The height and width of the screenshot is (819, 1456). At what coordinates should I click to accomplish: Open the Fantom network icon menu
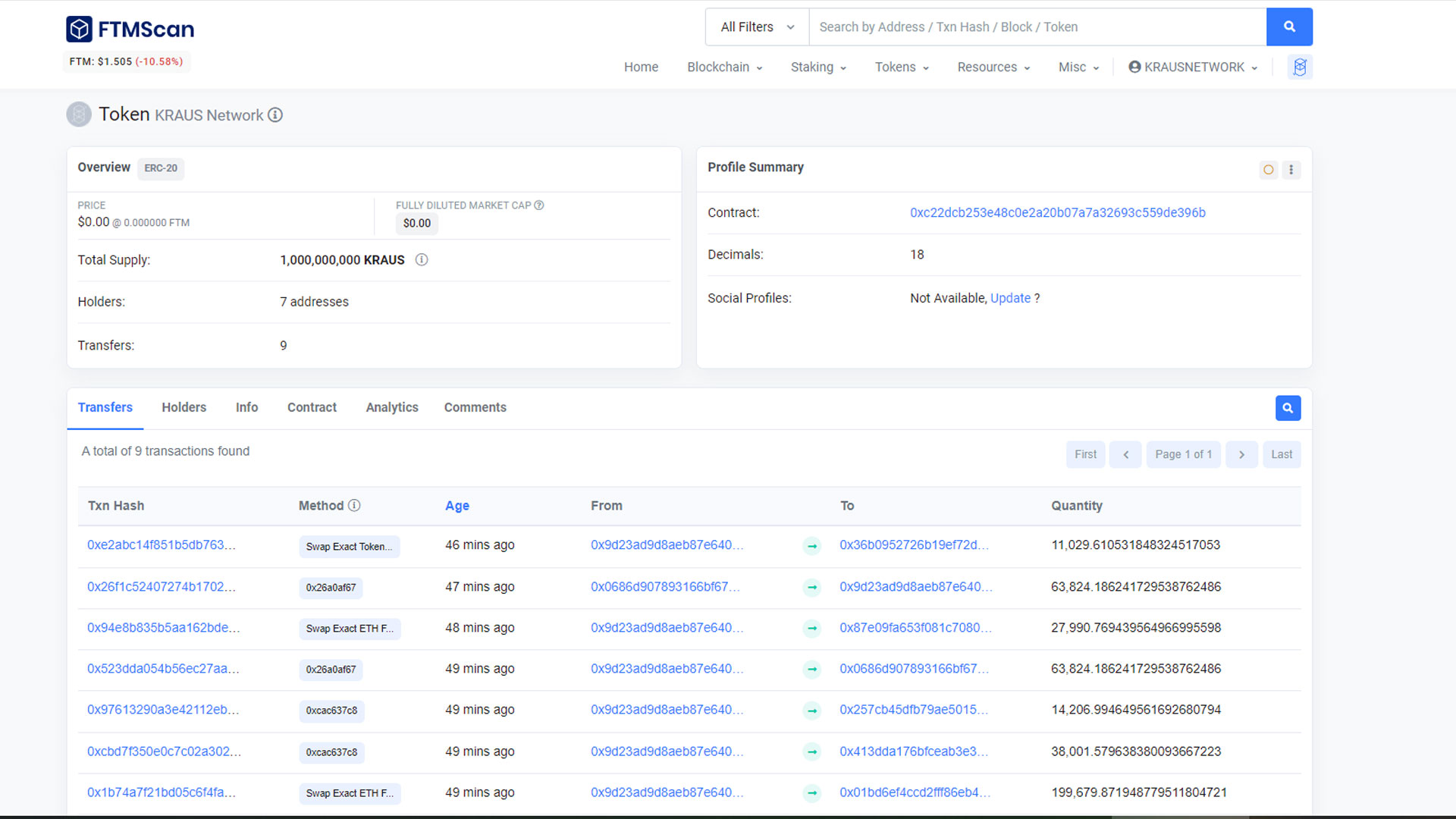1300,67
